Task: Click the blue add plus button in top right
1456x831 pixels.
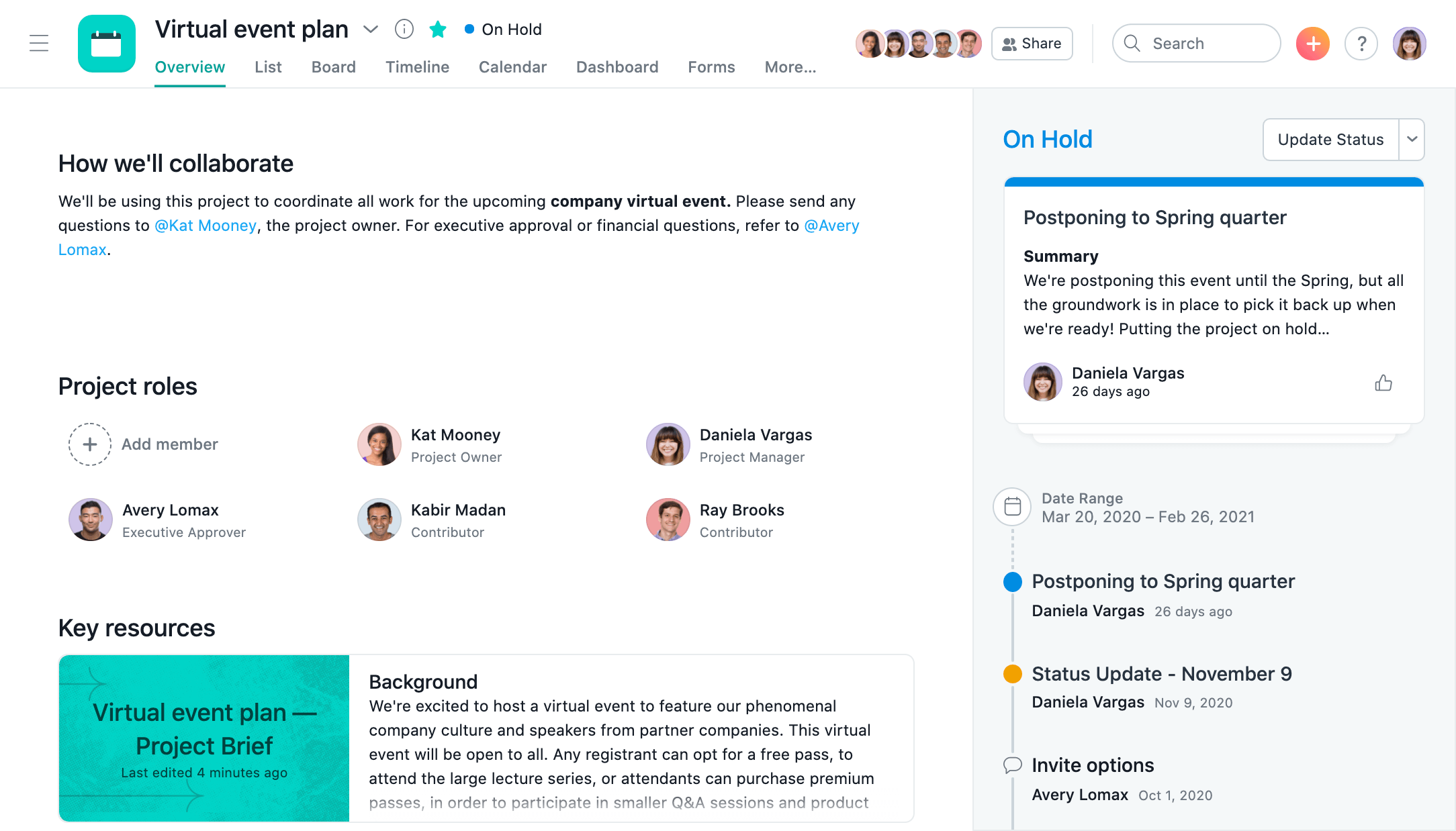Action: click(1313, 43)
